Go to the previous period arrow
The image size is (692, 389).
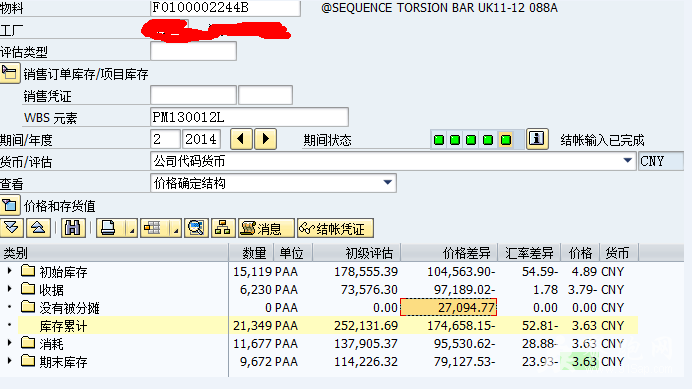coord(241,139)
